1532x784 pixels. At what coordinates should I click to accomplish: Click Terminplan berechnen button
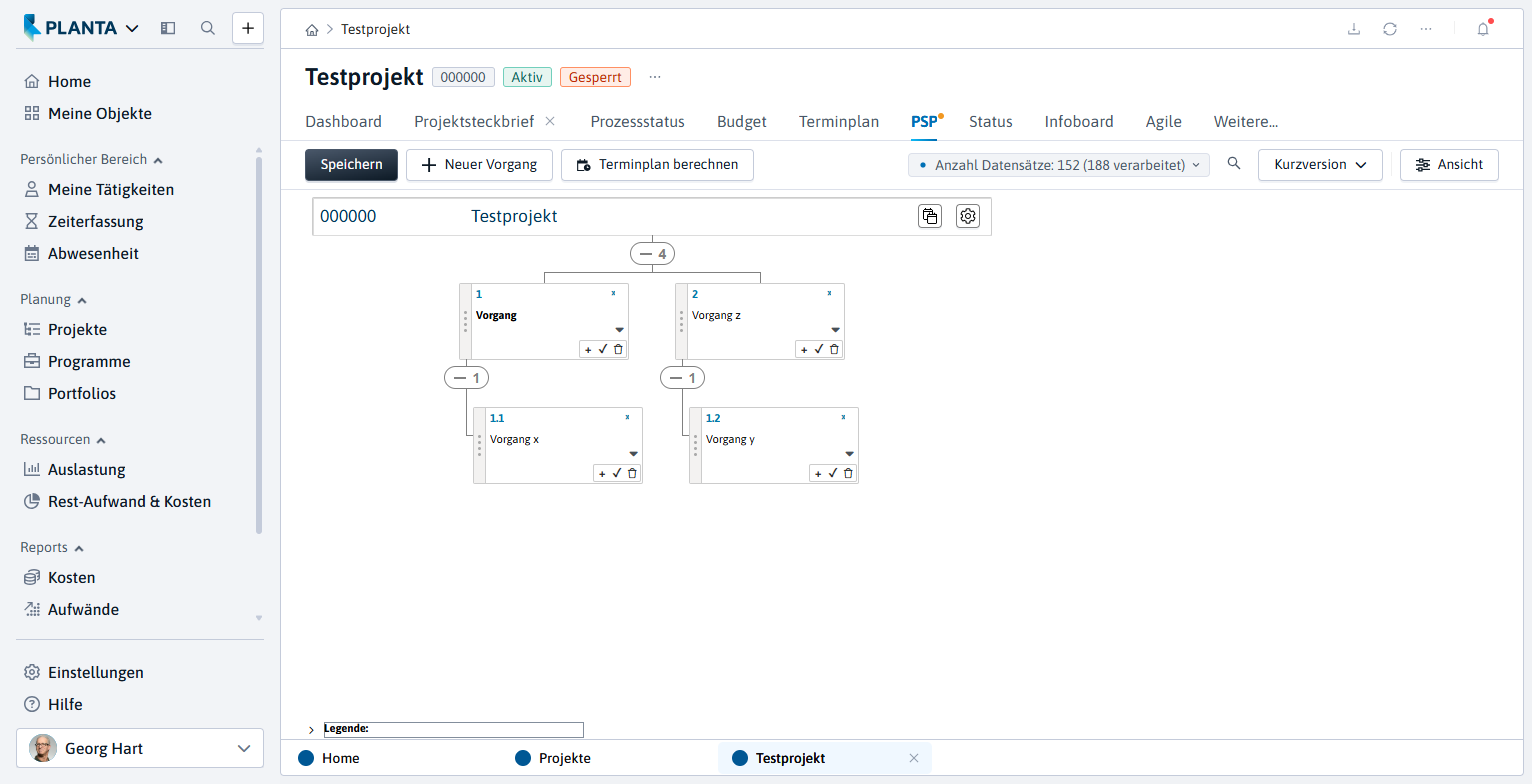click(x=657, y=165)
